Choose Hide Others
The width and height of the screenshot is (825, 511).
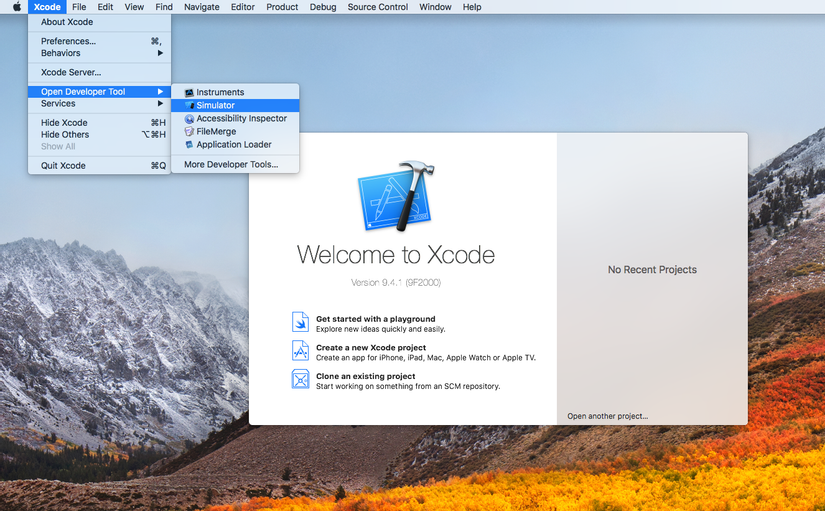[99, 135]
